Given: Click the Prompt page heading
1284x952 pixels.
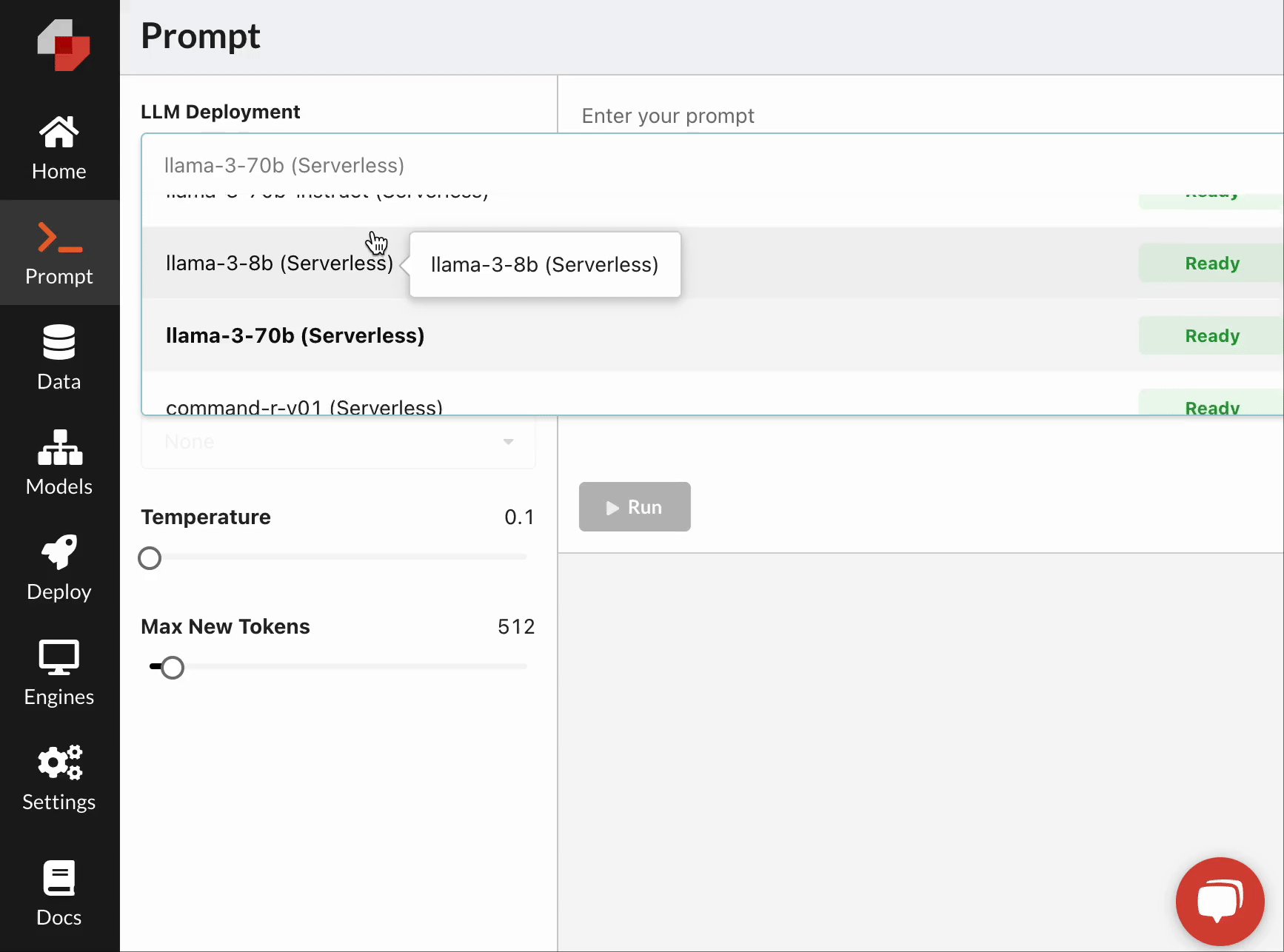Looking at the screenshot, I should (201, 36).
